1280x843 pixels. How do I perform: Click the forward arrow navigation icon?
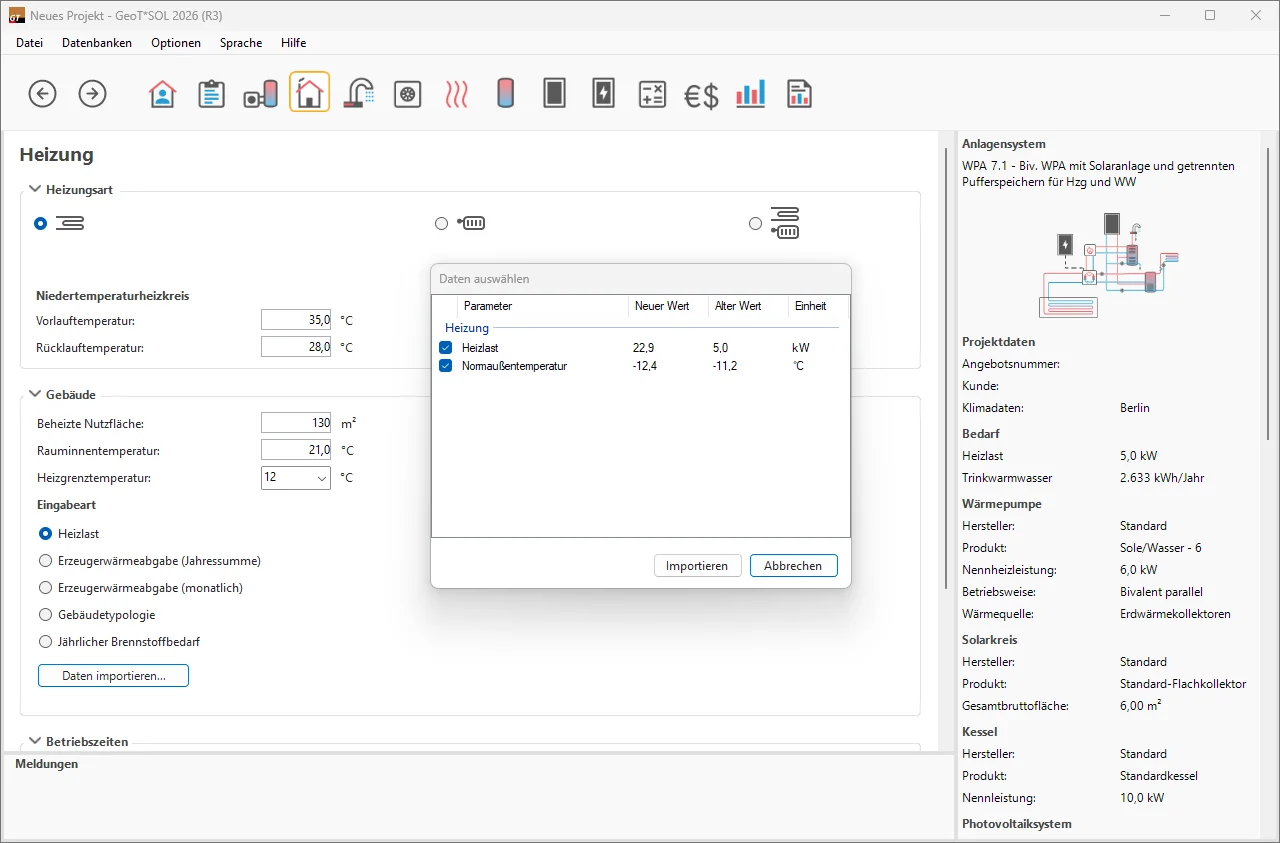[92, 94]
